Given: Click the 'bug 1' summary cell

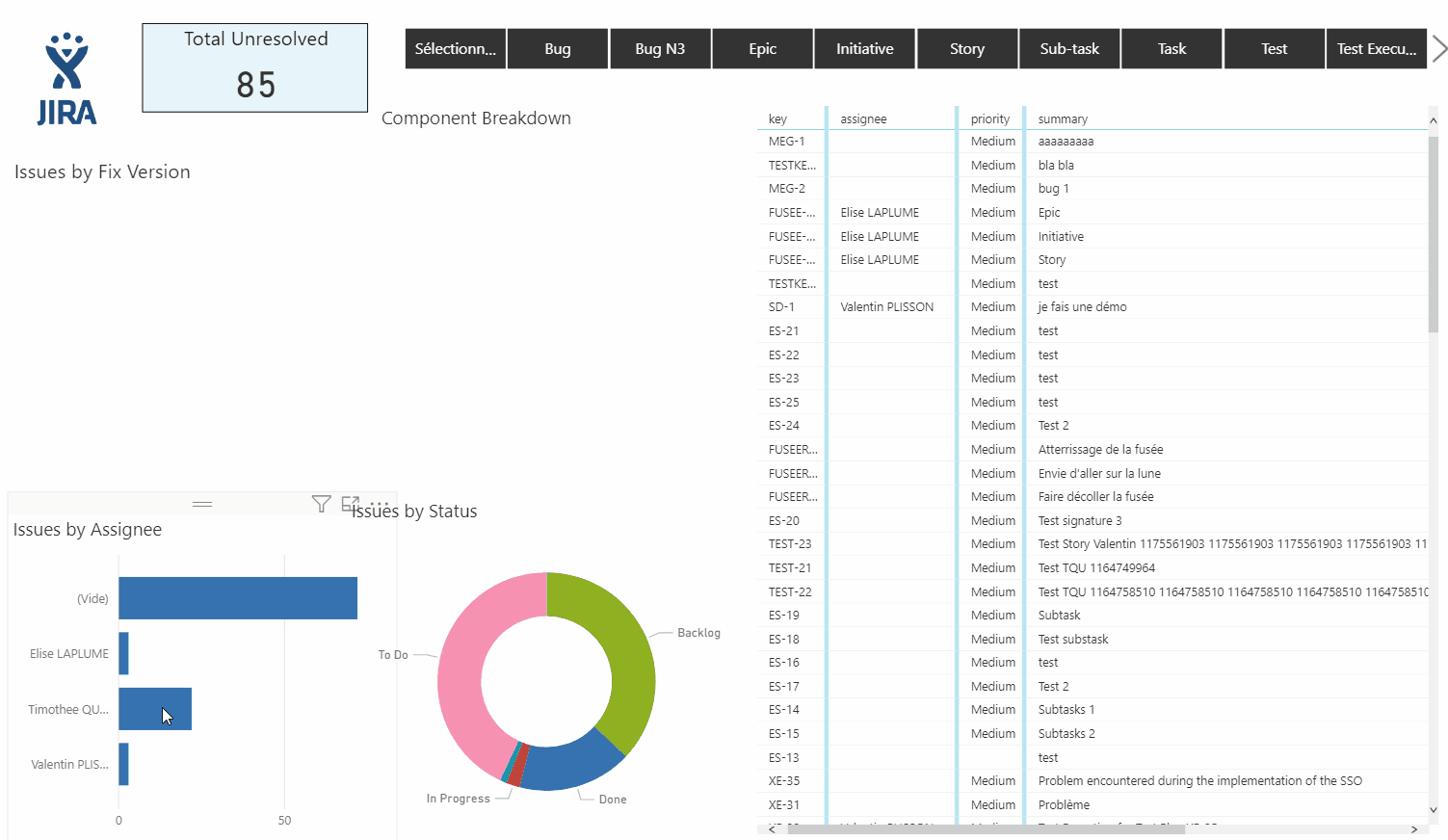Looking at the screenshot, I should tap(1054, 189).
